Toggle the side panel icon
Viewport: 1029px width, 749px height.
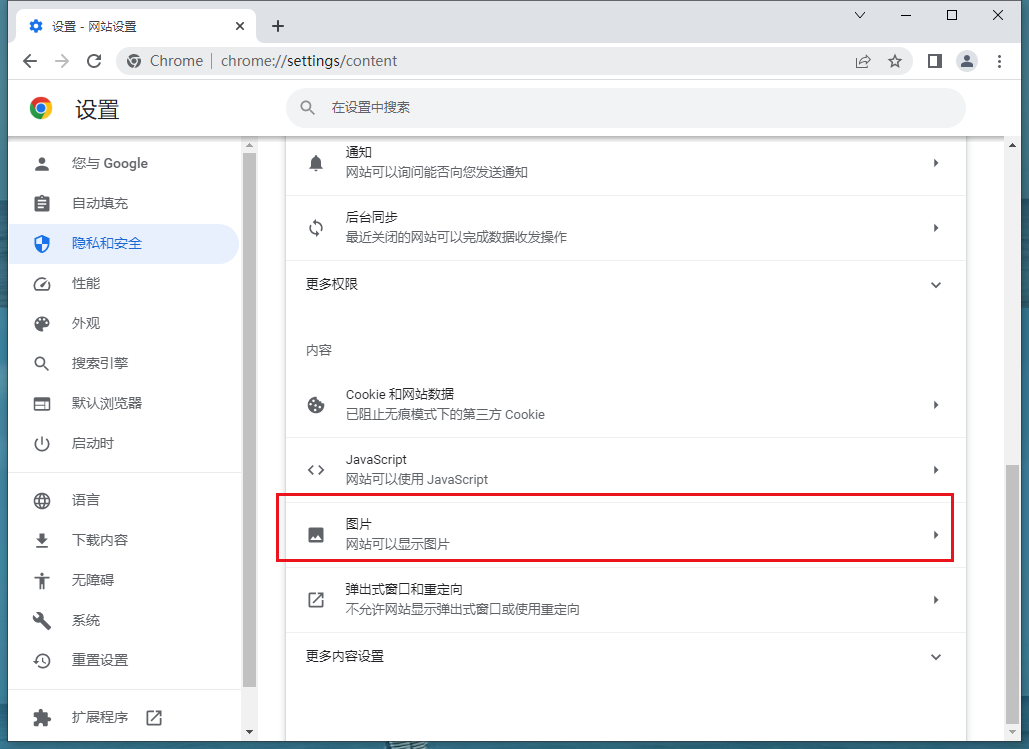coord(934,61)
